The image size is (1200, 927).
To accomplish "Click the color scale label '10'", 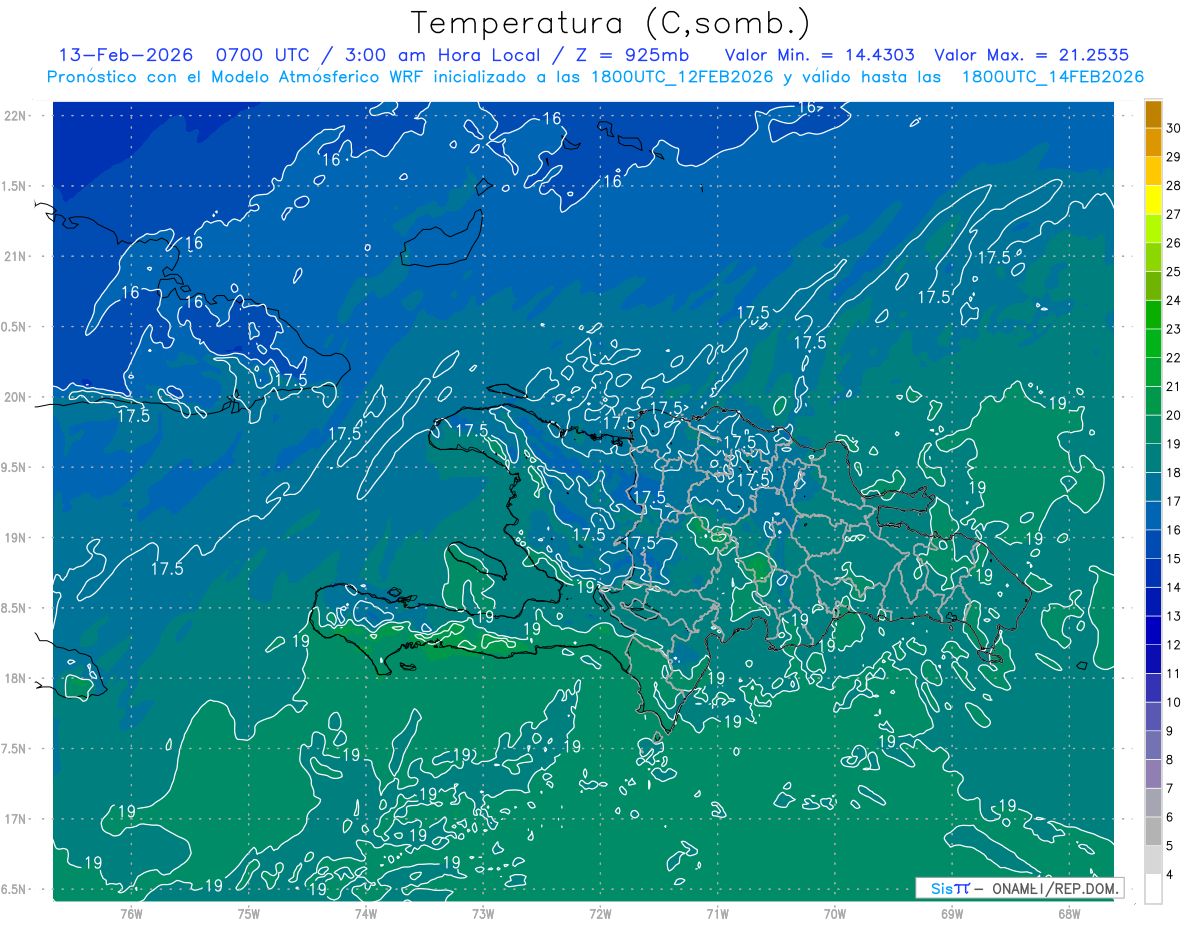I will click(x=1174, y=702).
